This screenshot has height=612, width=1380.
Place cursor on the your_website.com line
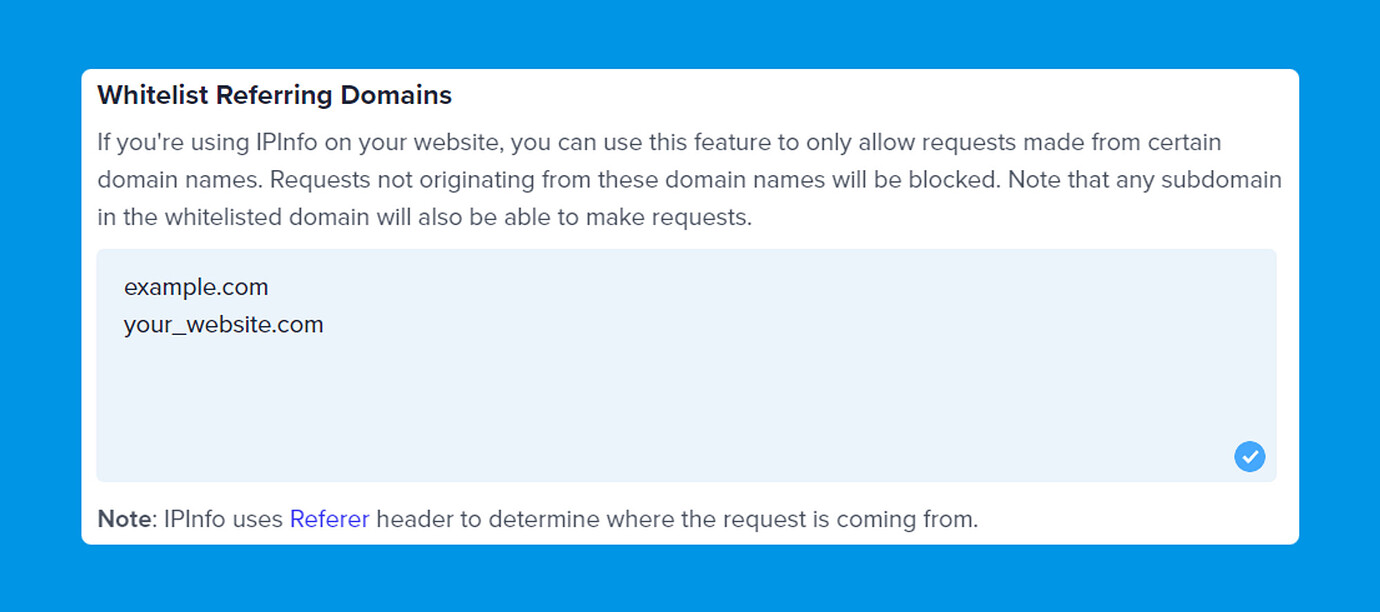point(224,325)
